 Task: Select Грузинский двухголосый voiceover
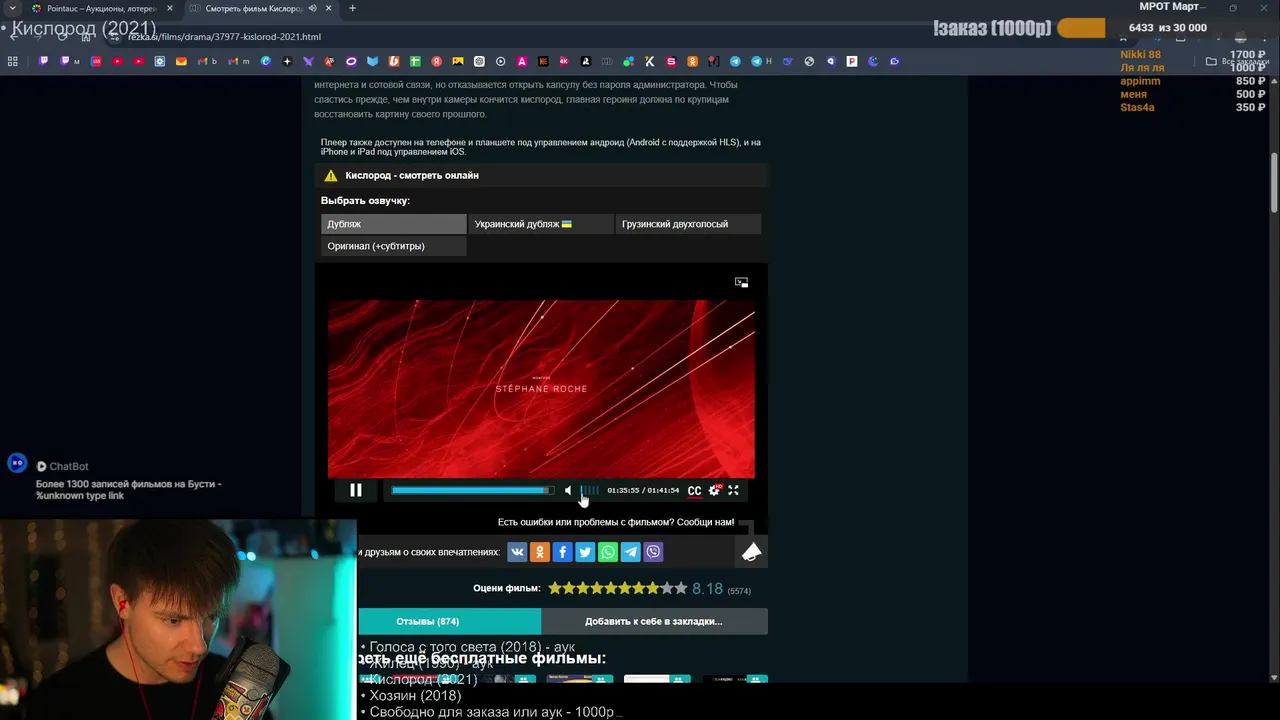(x=688, y=224)
